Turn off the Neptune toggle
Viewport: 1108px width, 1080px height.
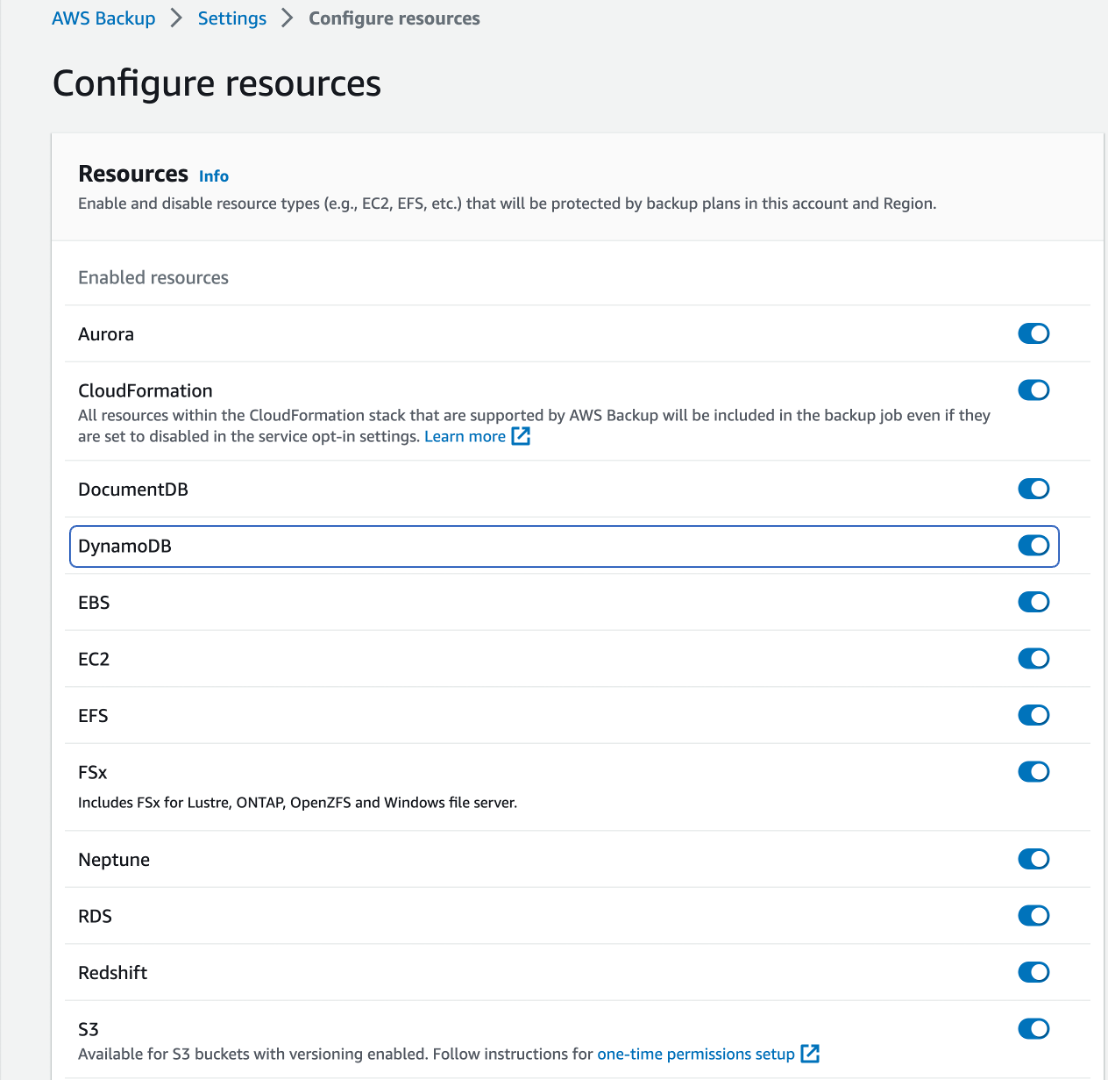coord(1033,859)
